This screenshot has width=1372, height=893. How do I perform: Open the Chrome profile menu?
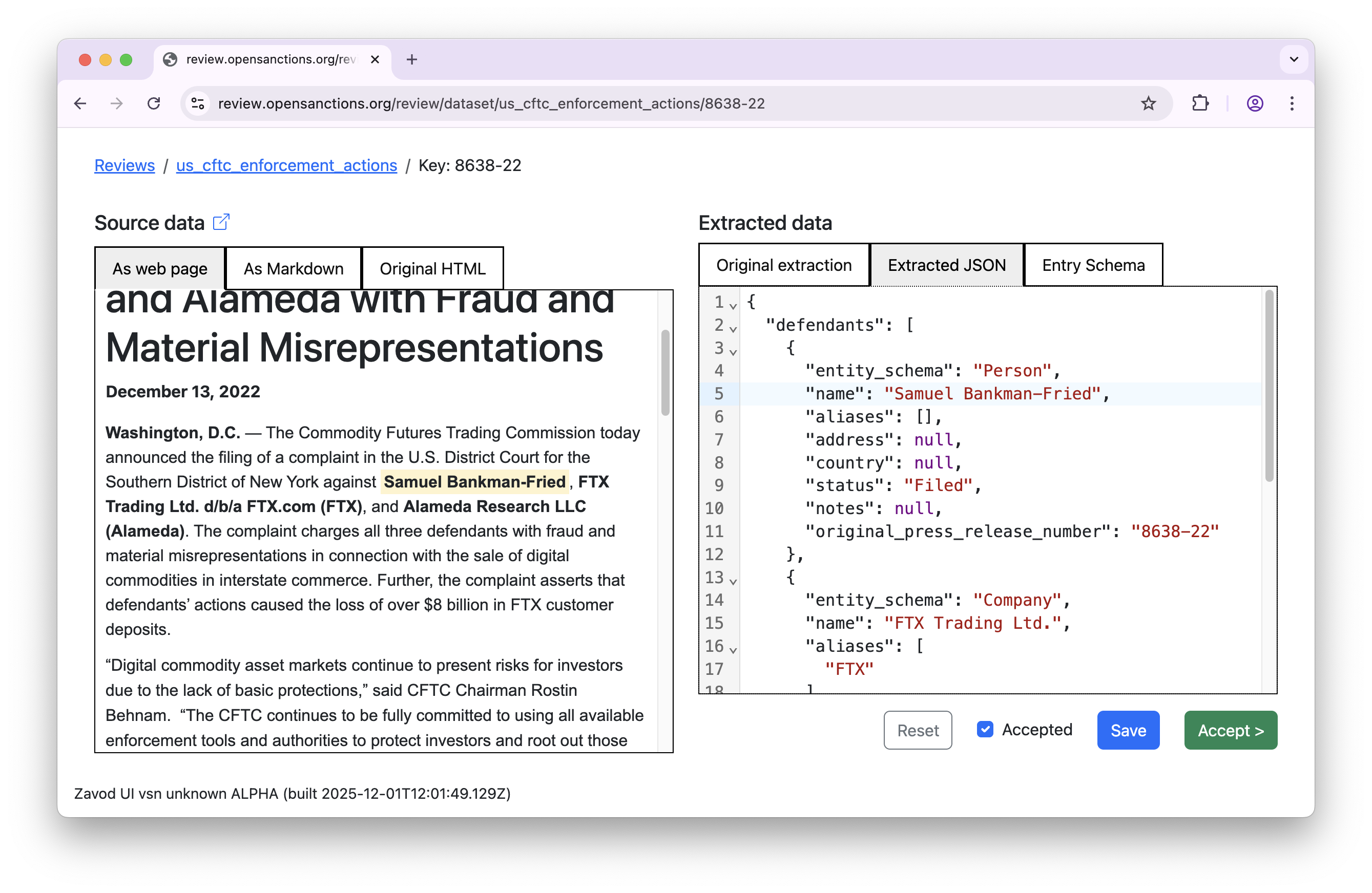1255,104
